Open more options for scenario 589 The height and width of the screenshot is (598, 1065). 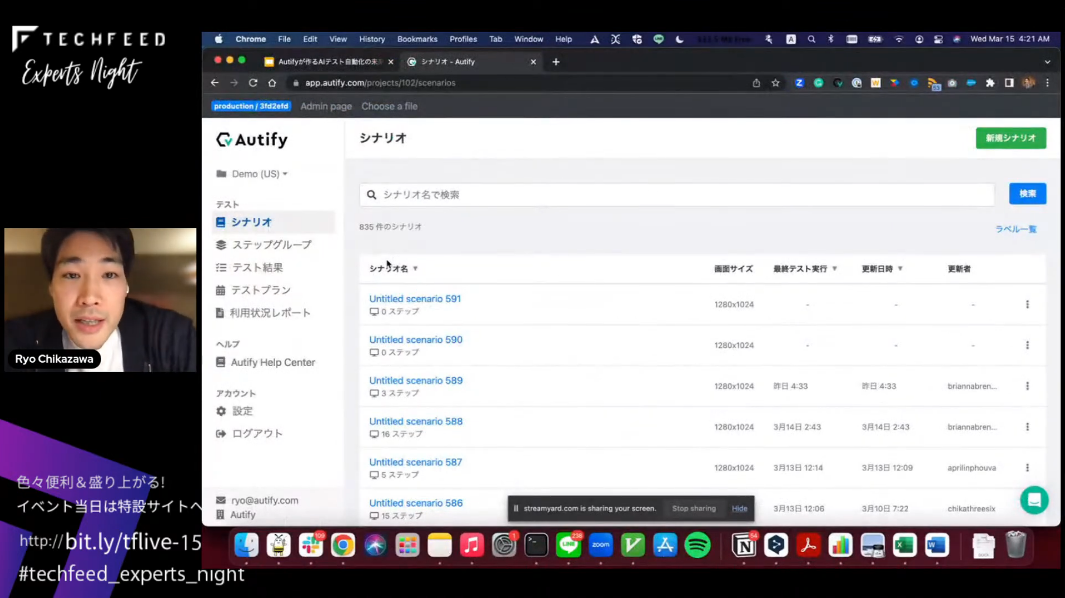(1027, 386)
